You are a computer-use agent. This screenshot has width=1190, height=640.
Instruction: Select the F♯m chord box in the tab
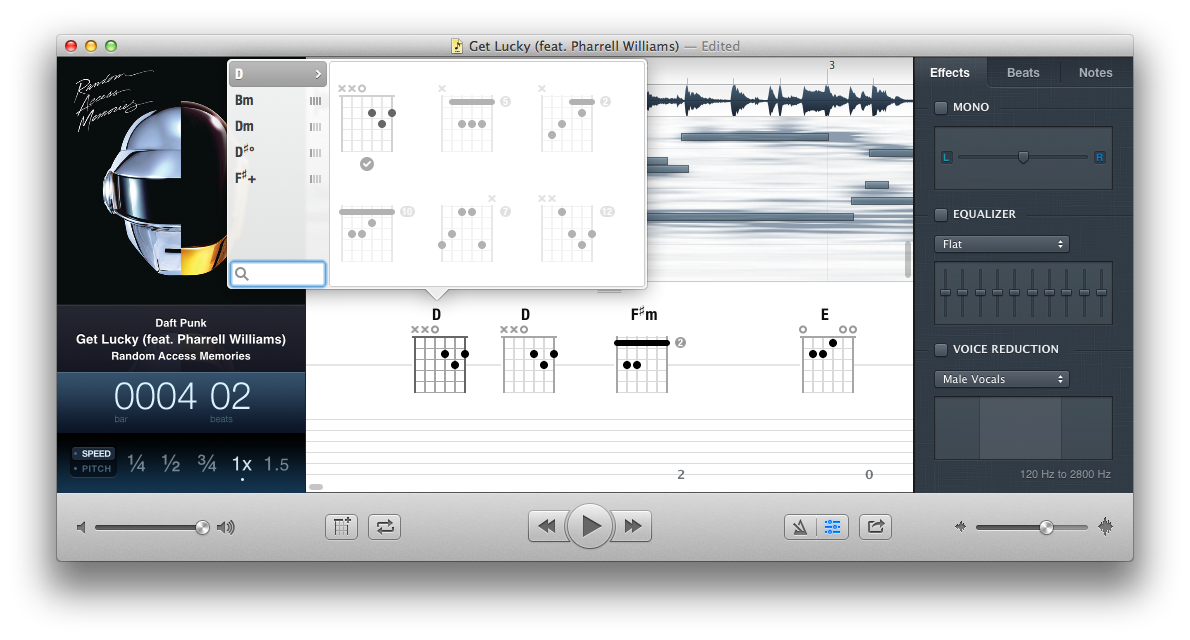pyautogui.click(x=644, y=351)
